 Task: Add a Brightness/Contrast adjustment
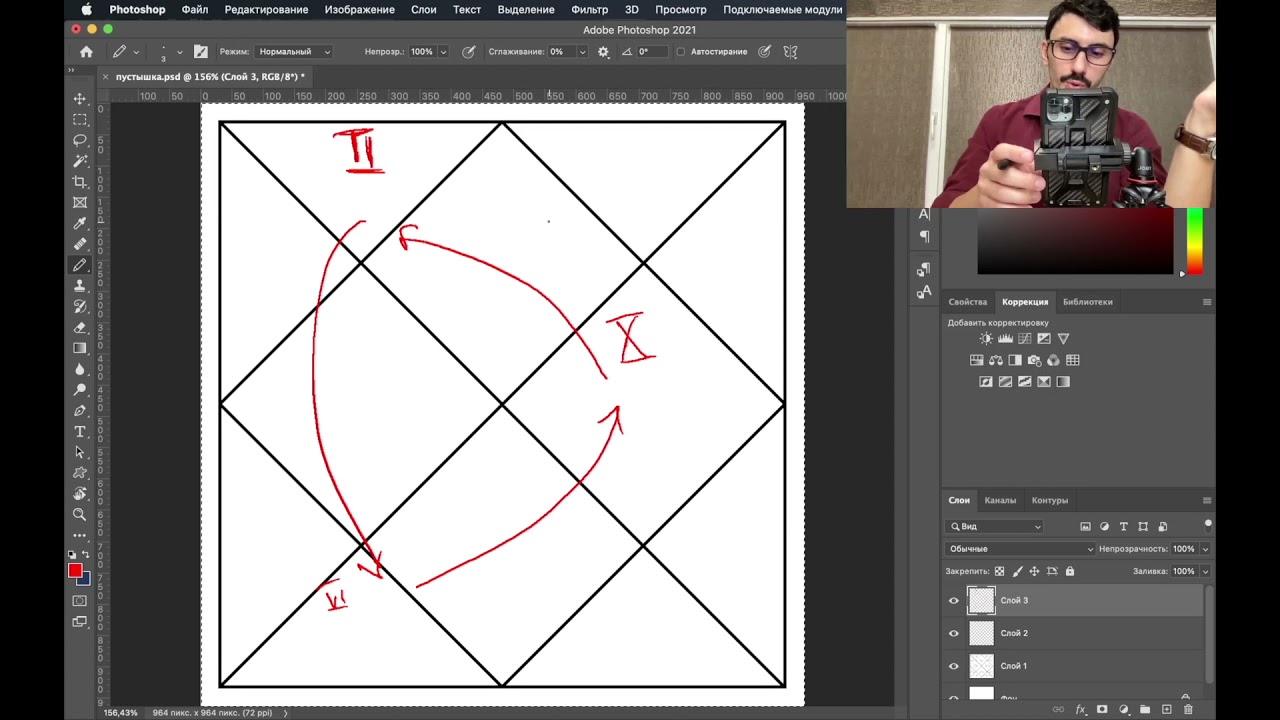click(x=986, y=339)
